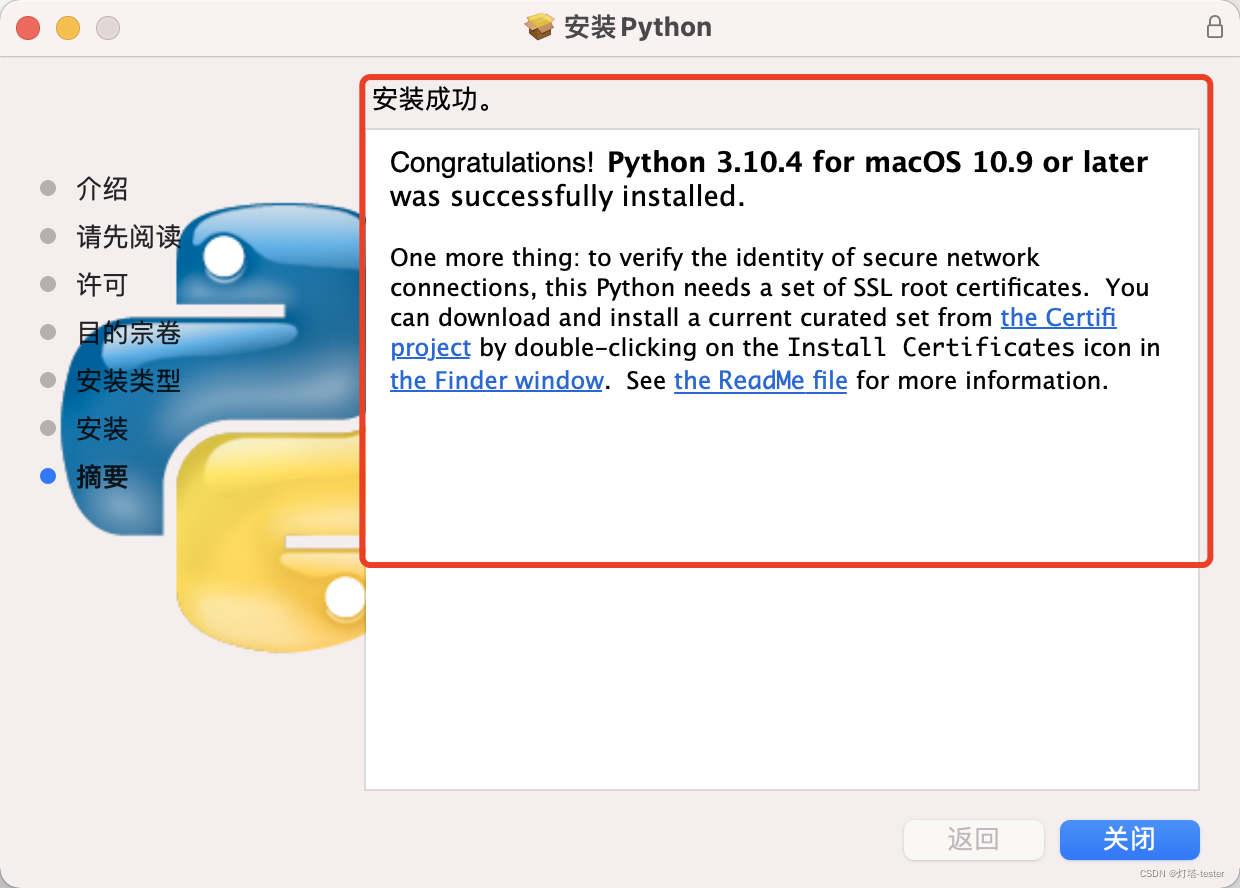The height and width of the screenshot is (888, 1240).
Task: Click the blue bullet beside 摘要
Action: pos(48,477)
